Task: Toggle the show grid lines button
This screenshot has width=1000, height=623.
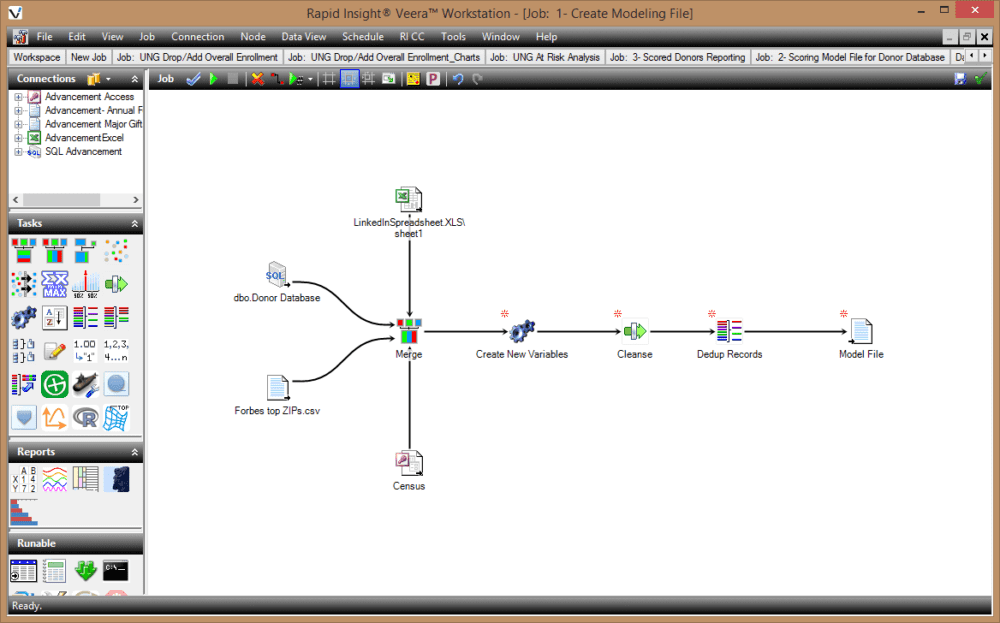Action: point(329,79)
